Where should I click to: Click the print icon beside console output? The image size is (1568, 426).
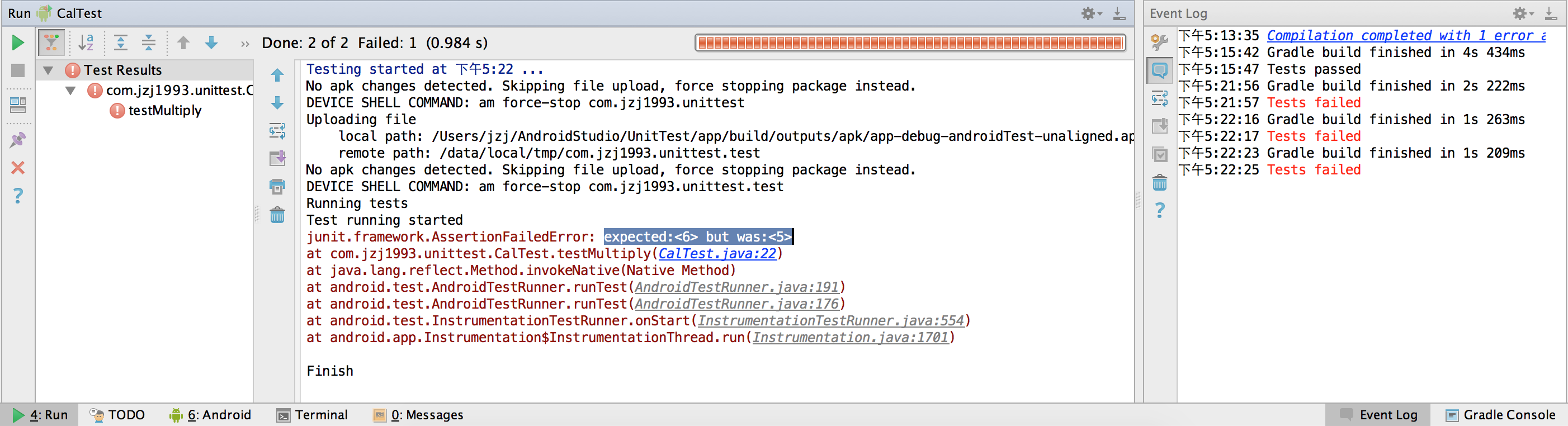pos(277,186)
